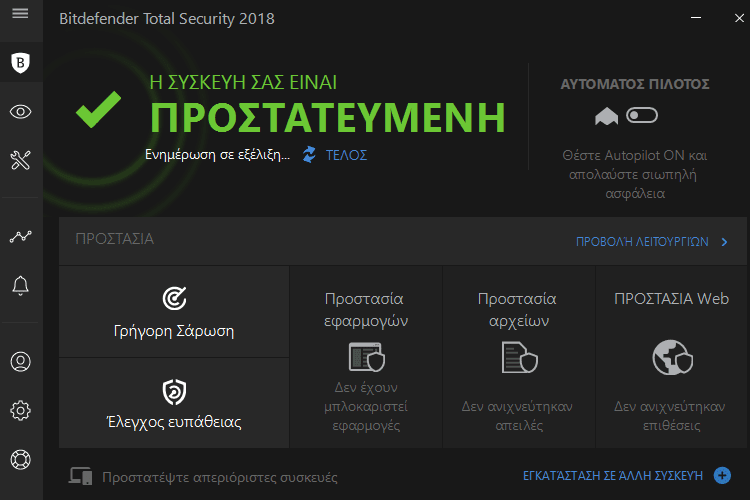Open the Προστασία αρχείων tile

pyautogui.click(x=519, y=357)
